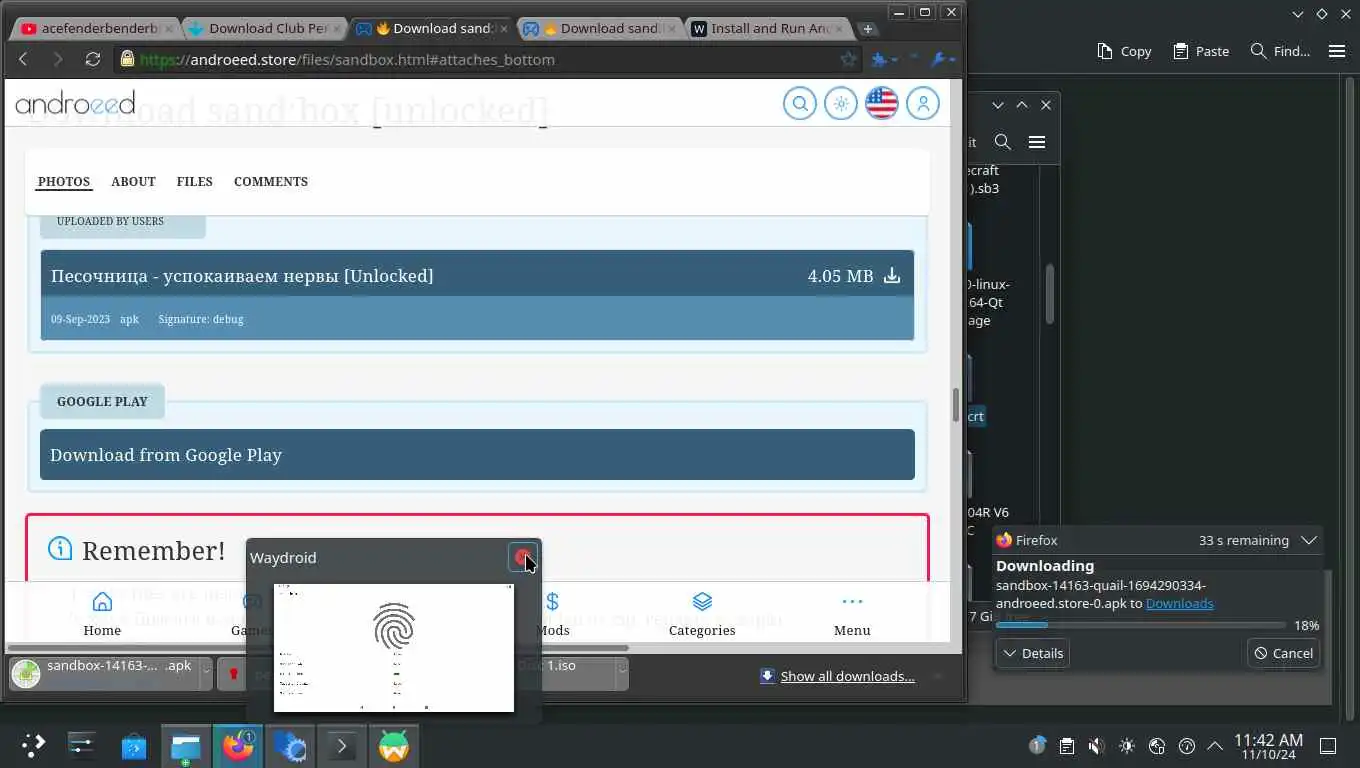The image size is (1360, 768).
Task: Open the clock and calendar
Action: click(1268, 746)
